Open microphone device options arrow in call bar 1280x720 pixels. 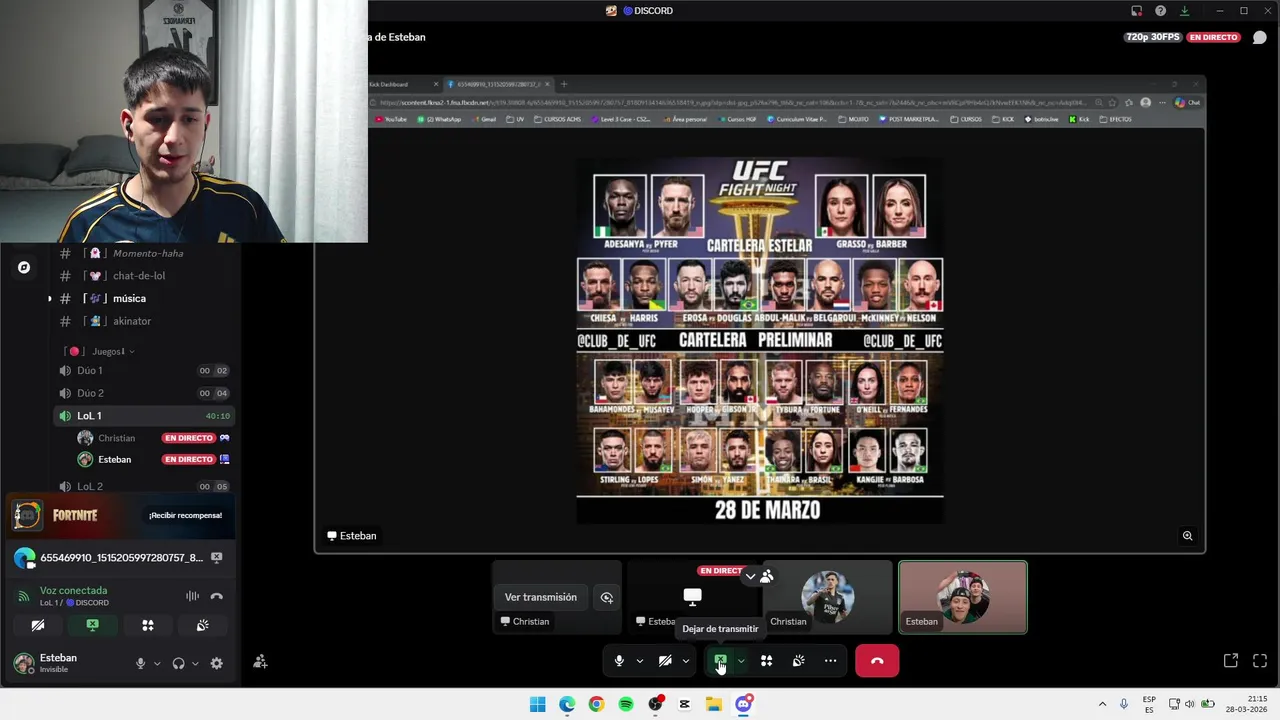[640, 661]
